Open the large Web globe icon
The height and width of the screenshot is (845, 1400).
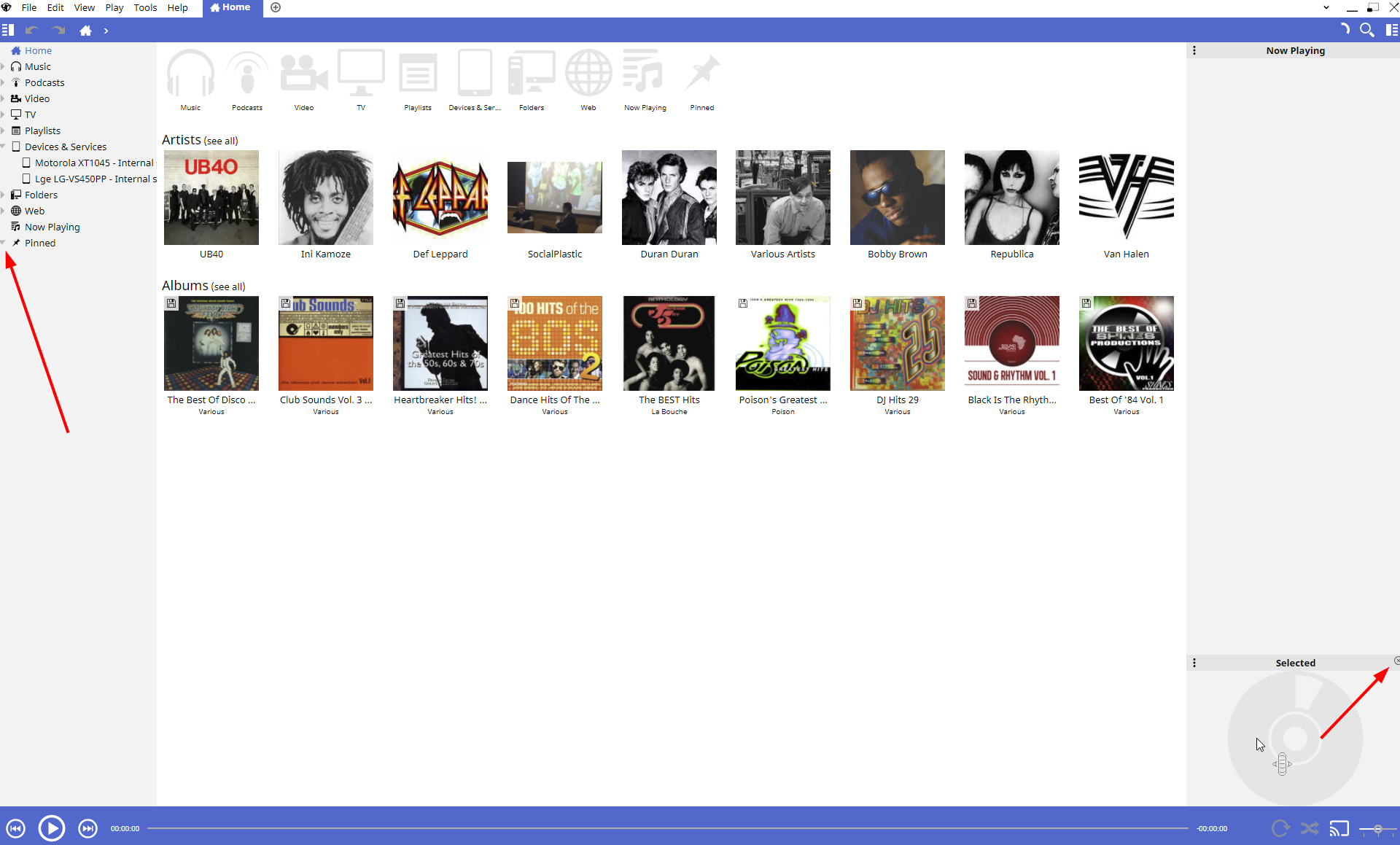(x=588, y=74)
